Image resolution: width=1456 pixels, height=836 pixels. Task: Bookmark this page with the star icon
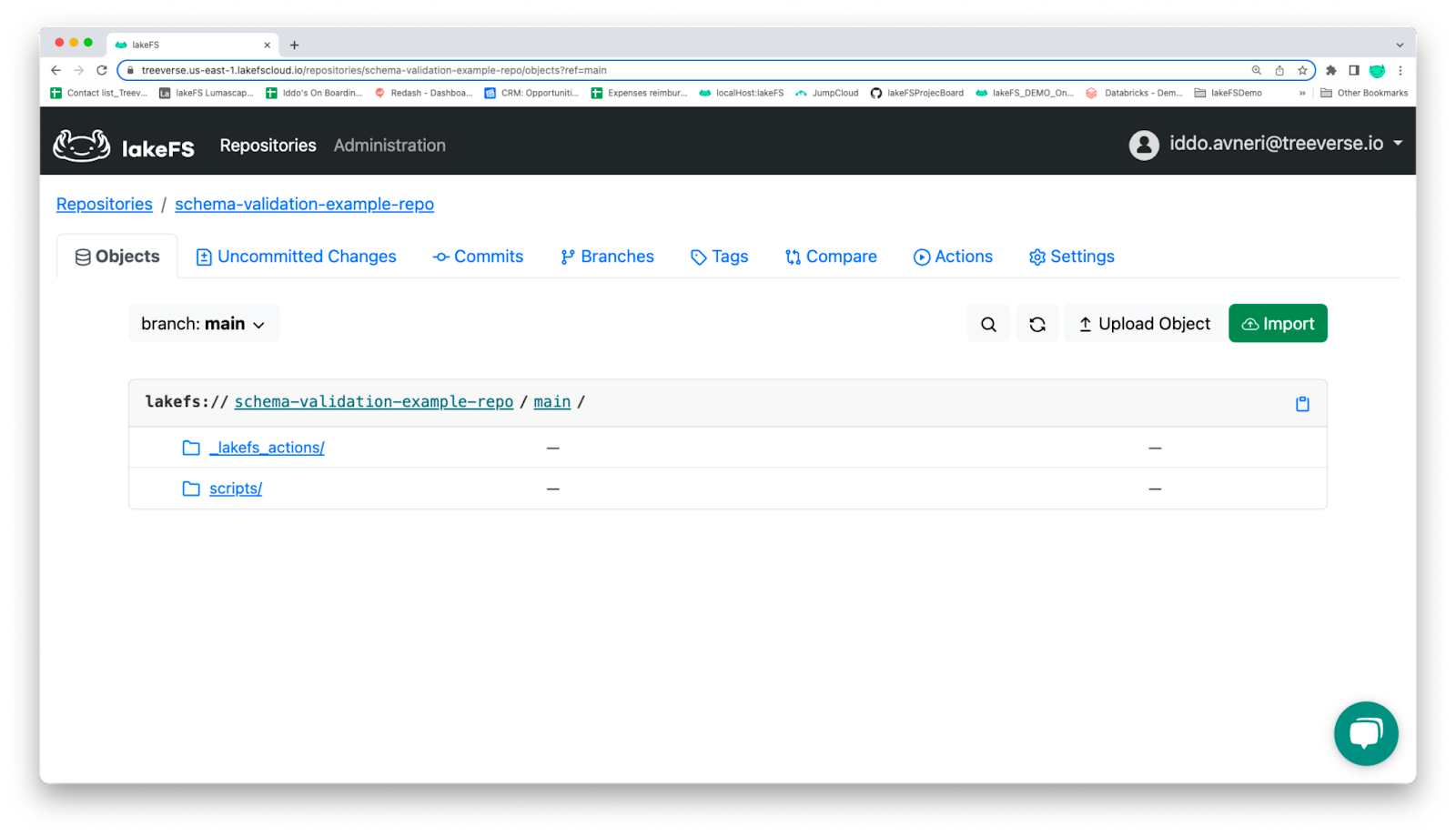pos(1302,70)
